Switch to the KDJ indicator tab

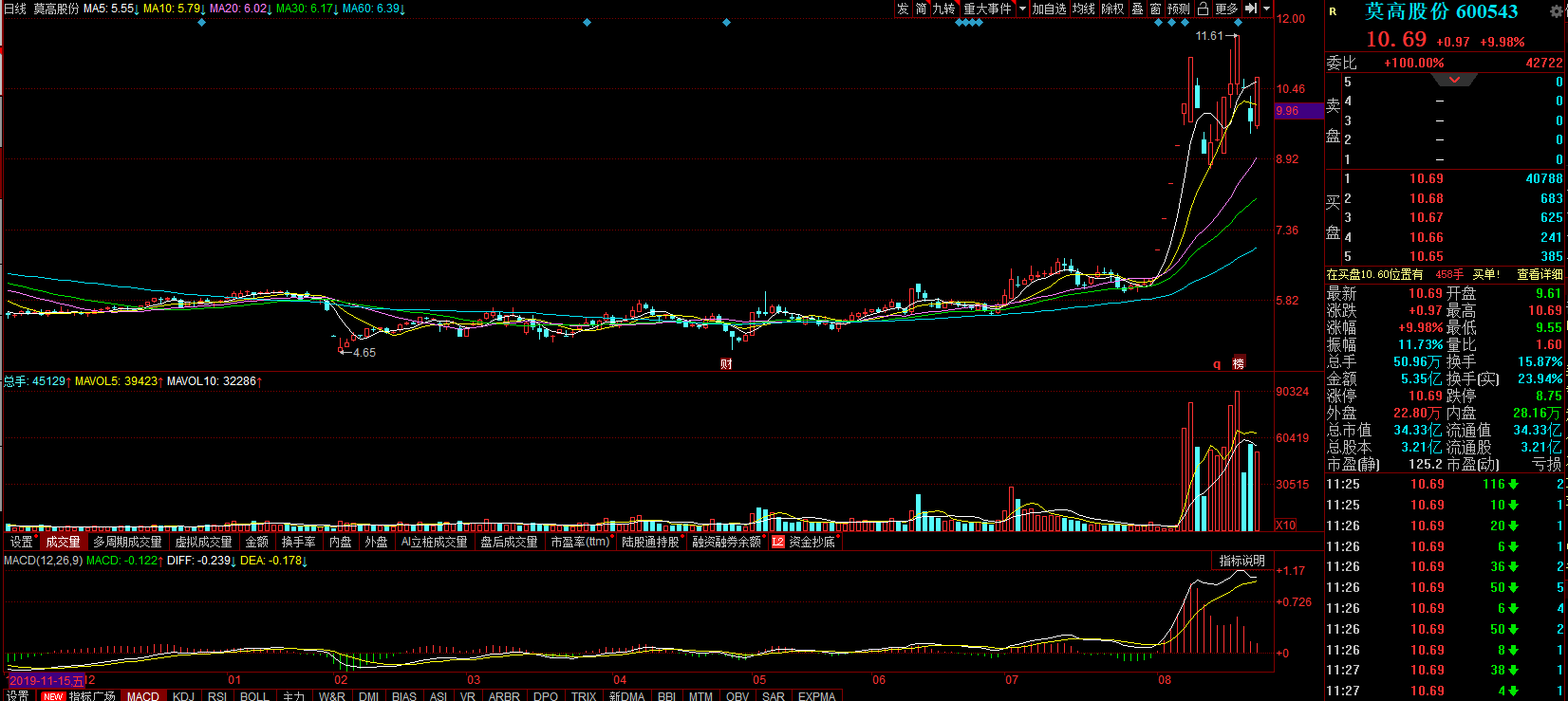(183, 696)
